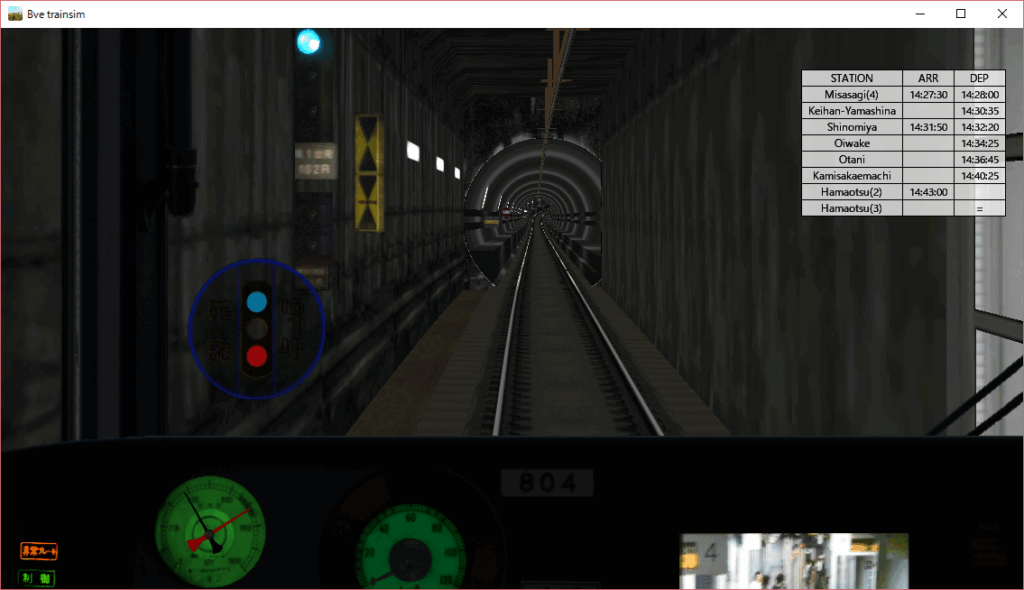
Task: Close the Bve trainsim window
Action: pyautogui.click(x=1002, y=14)
